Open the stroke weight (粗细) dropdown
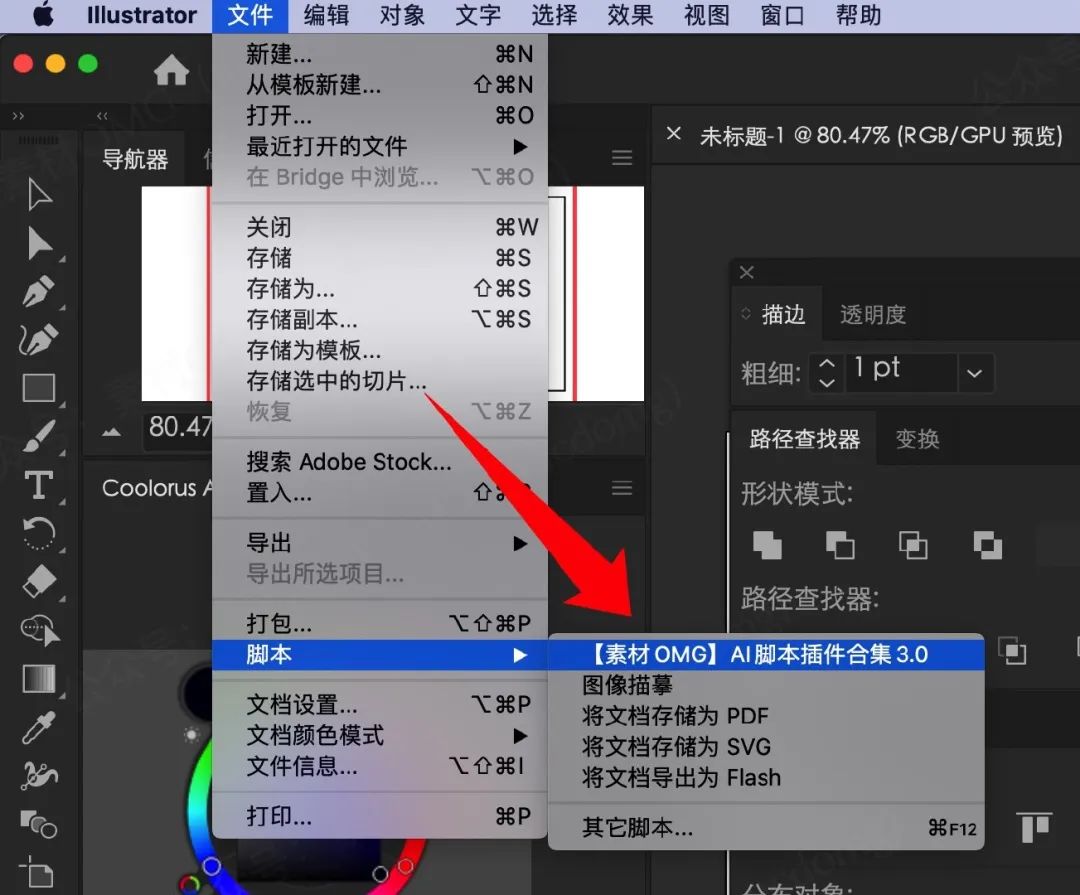Image resolution: width=1080 pixels, height=895 pixels. pos(974,373)
